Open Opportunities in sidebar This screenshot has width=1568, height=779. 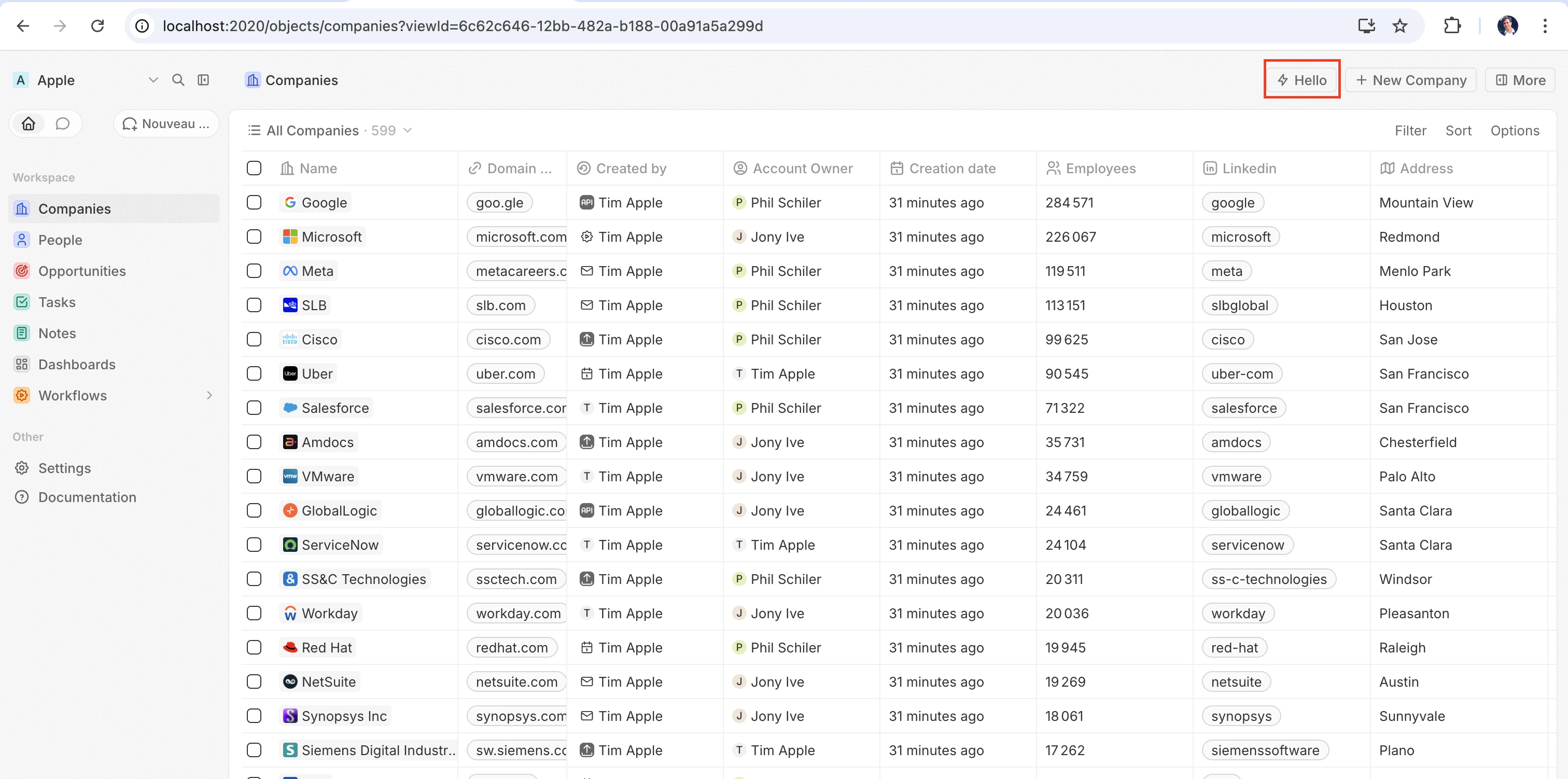tap(81, 271)
